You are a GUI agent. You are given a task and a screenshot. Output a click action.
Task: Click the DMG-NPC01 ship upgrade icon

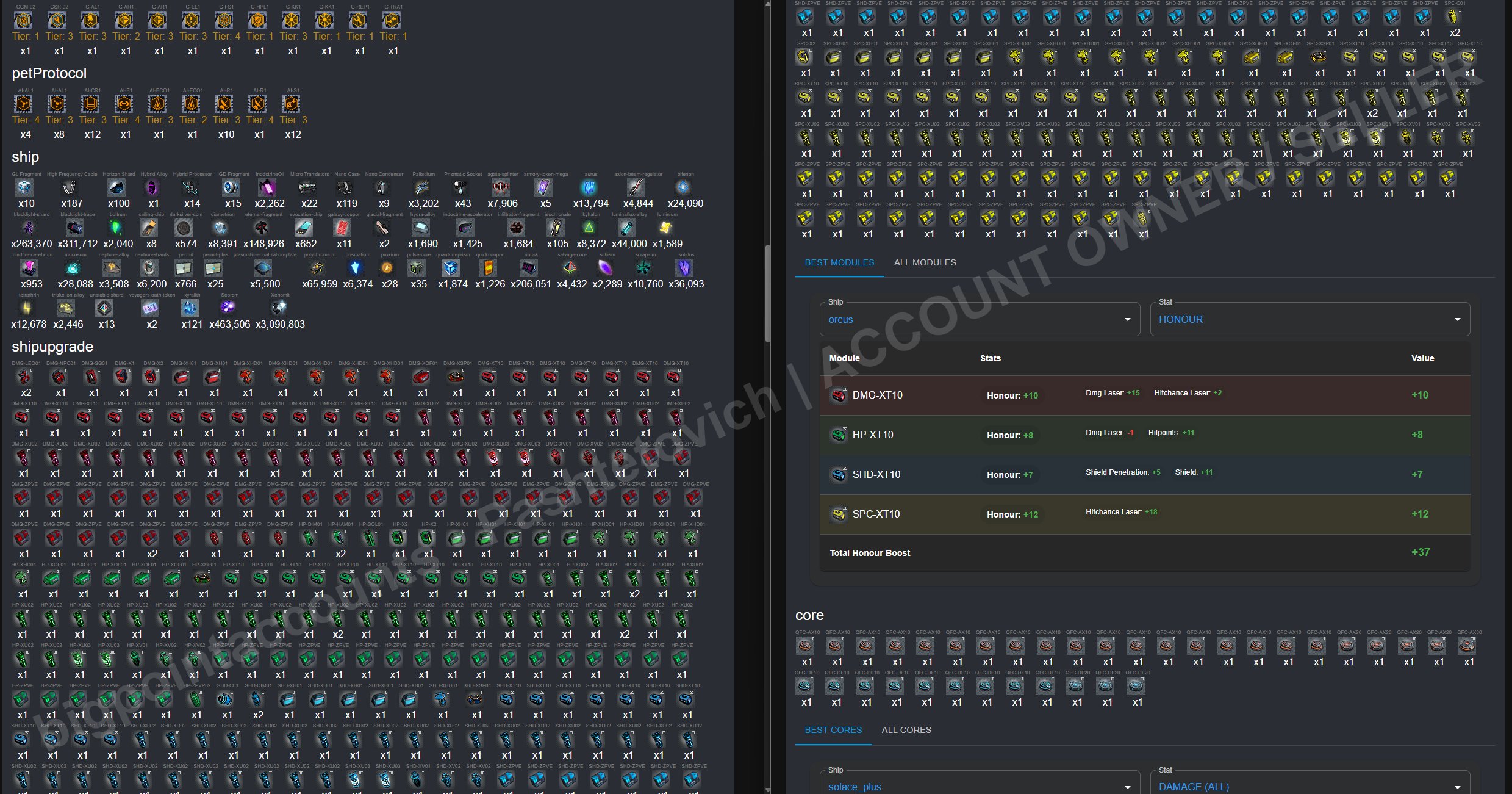59,377
